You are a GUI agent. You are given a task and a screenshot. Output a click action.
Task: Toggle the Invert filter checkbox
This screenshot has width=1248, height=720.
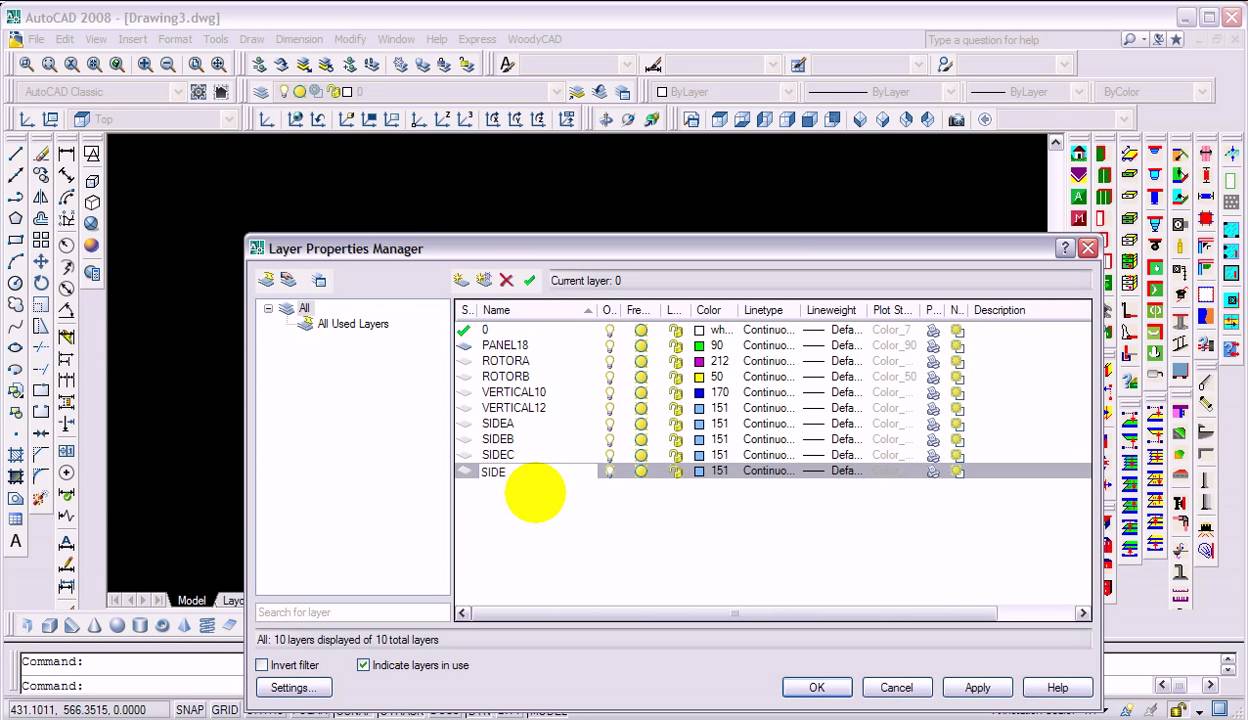[262, 665]
